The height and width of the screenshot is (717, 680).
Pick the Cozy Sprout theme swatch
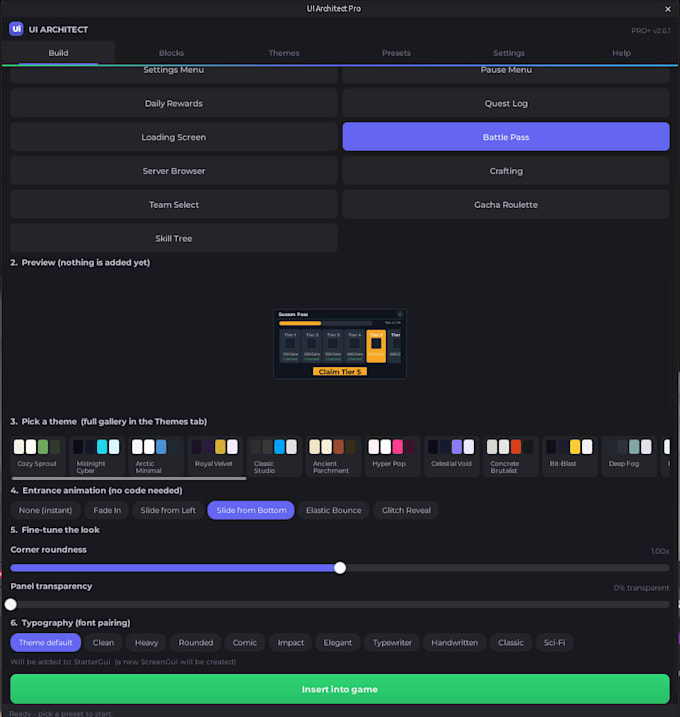point(37,456)
